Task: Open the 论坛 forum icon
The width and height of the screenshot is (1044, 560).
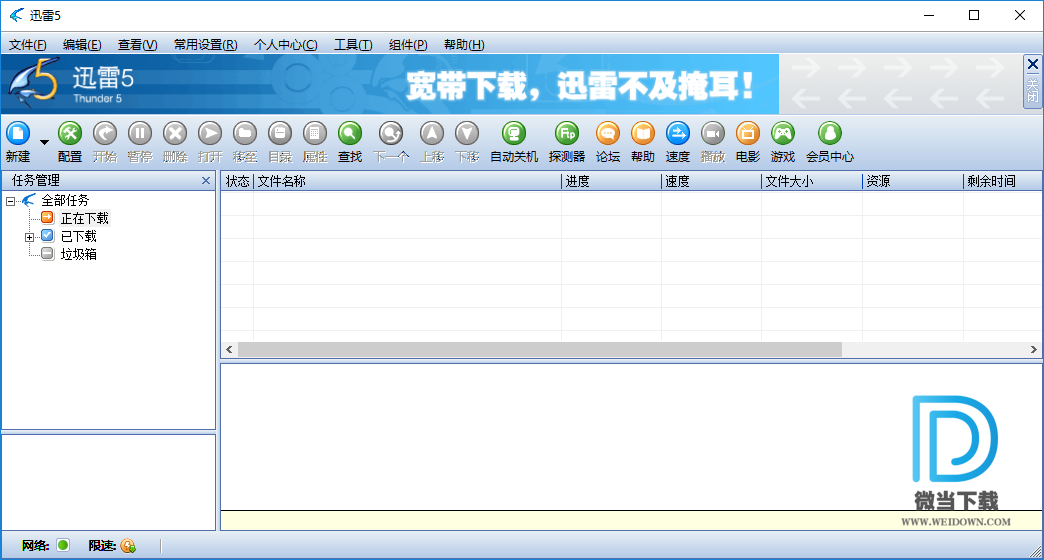Action: click(608, 134)
